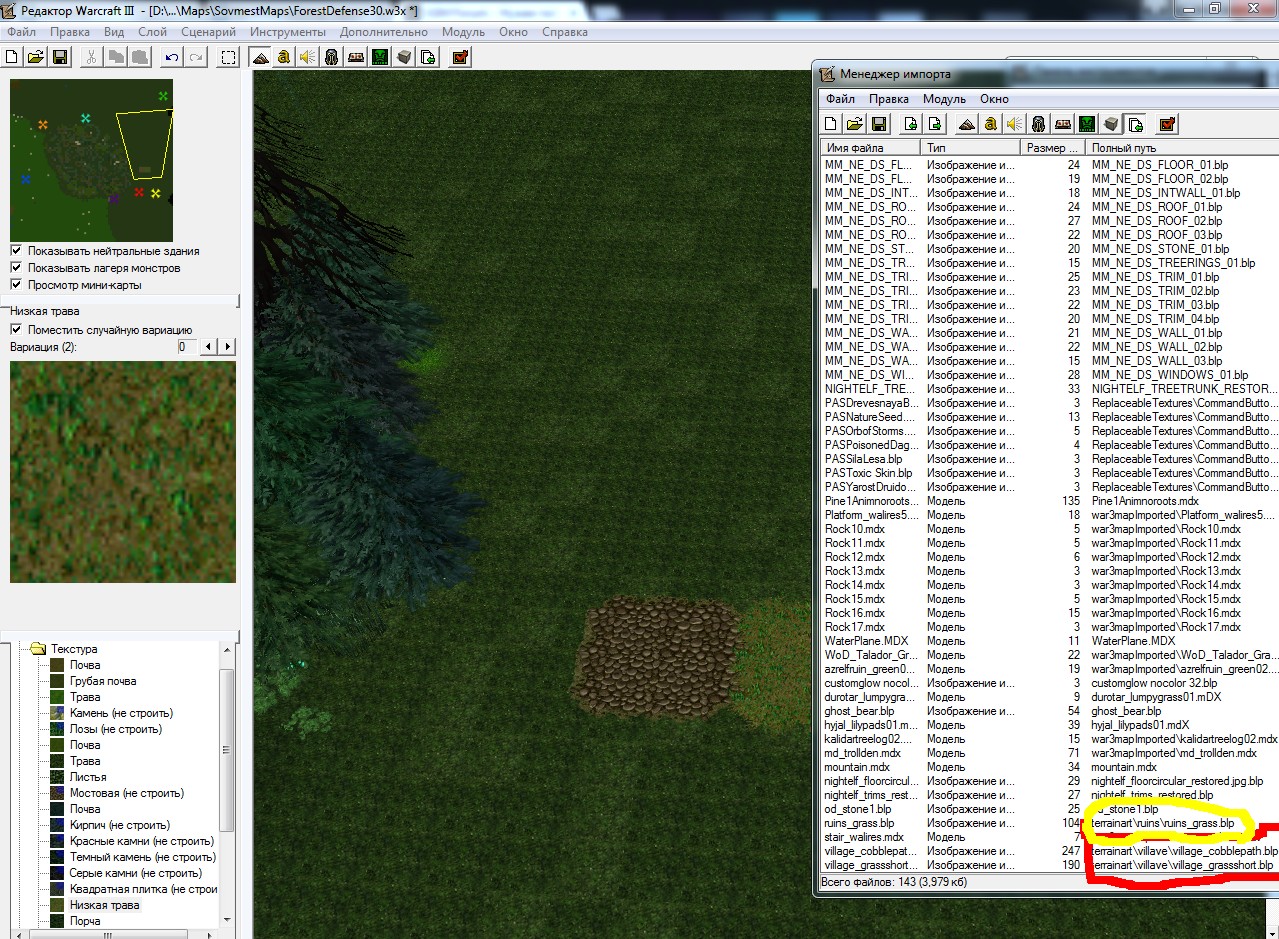Open Sound Editor speaker icon in main toolbar
The height and width of the screenshot is (939, 1279).
(x=308, y=57)
